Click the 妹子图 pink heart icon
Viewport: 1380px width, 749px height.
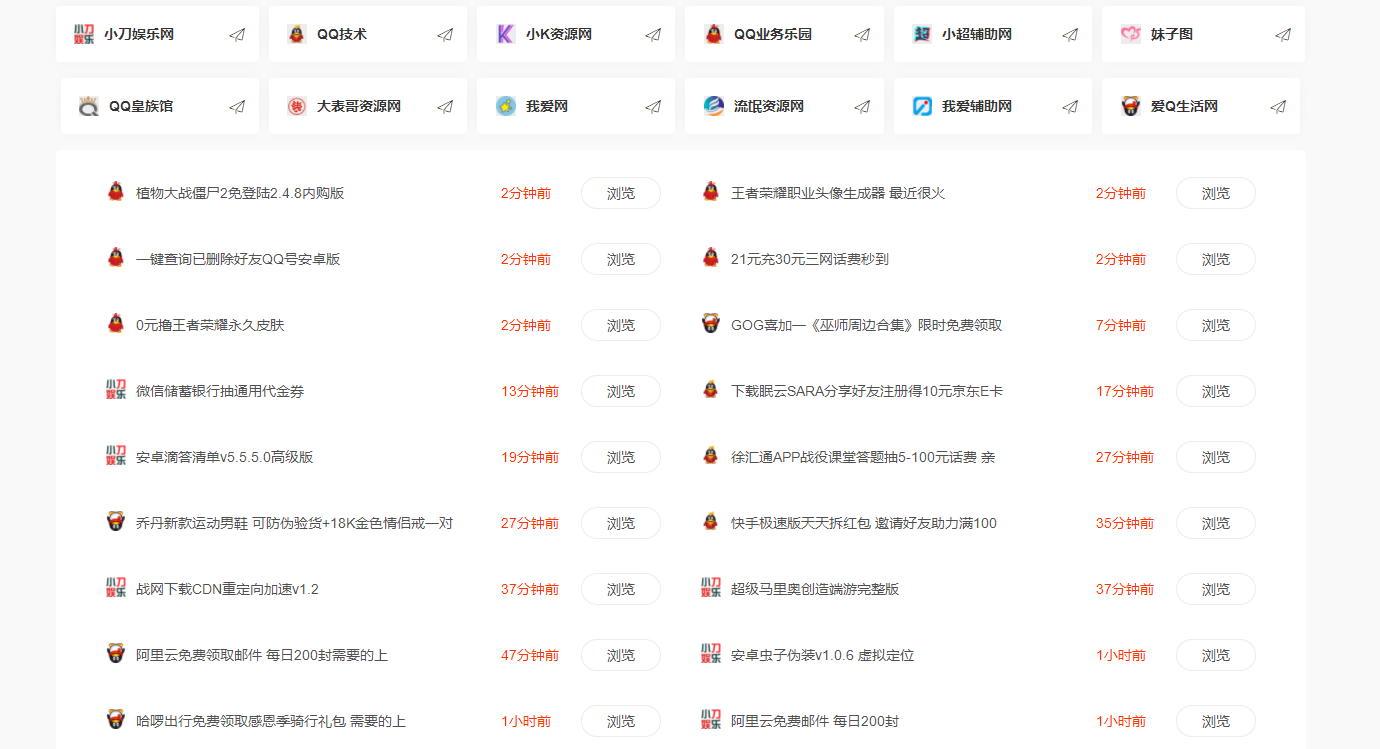(x=1131, y=34)
